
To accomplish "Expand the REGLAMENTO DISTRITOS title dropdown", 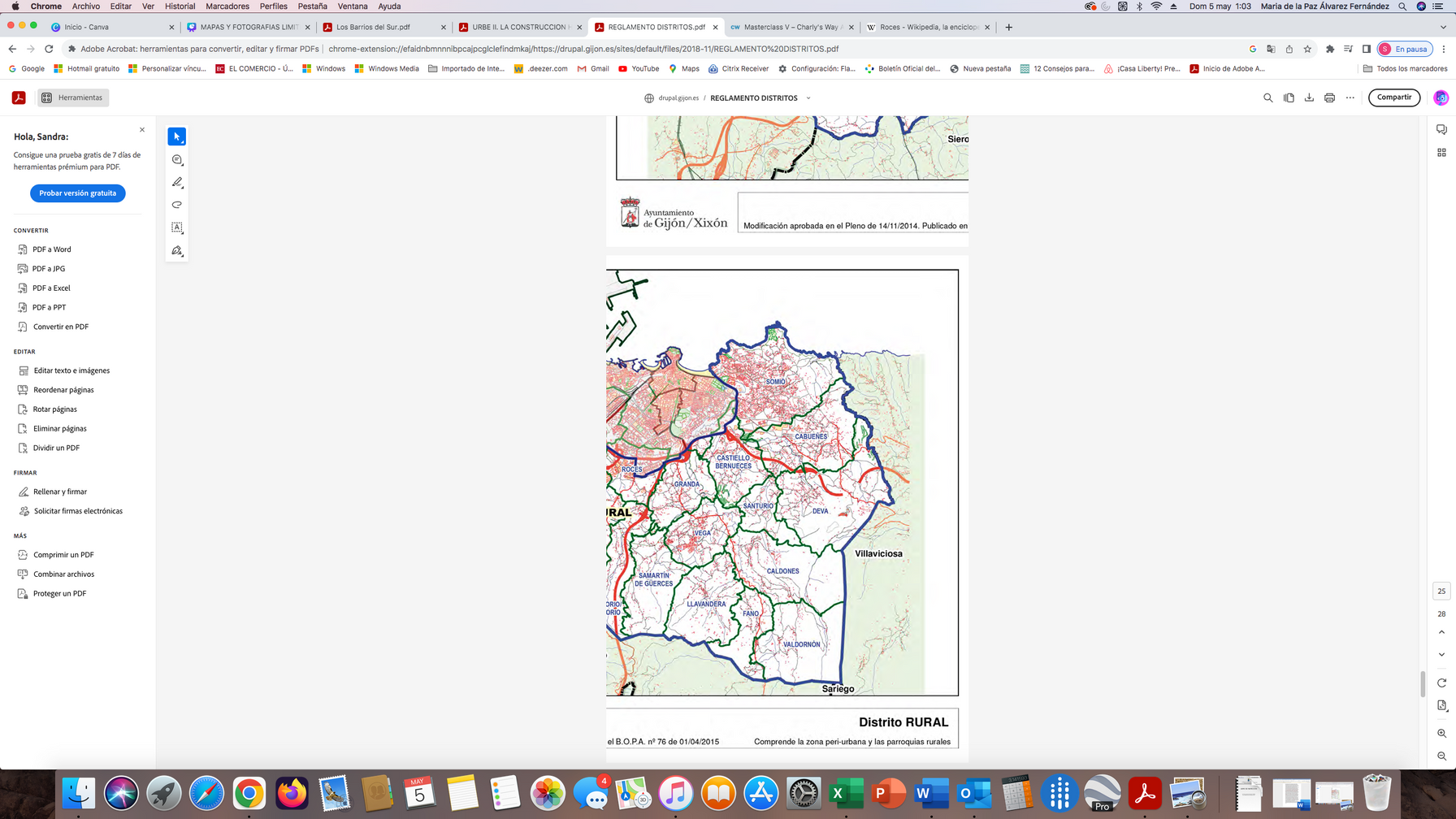I will [808, 98].
